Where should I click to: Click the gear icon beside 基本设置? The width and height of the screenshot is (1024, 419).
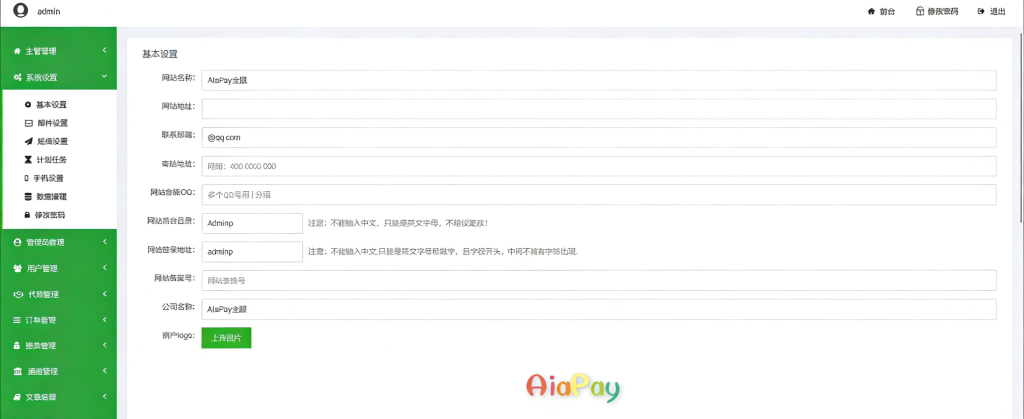(27, 104)
